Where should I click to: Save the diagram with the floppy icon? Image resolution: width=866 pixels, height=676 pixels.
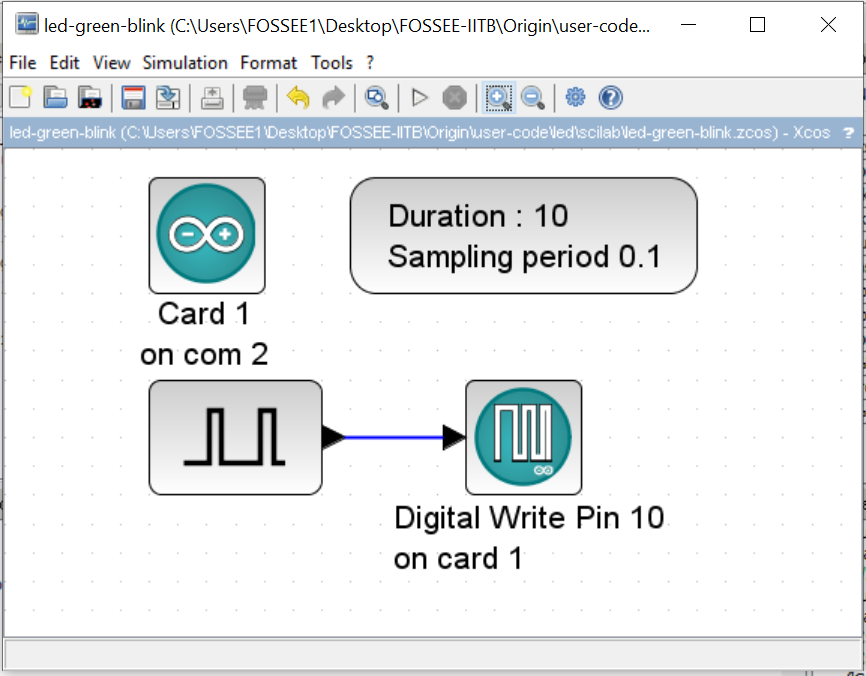(133, 98)
